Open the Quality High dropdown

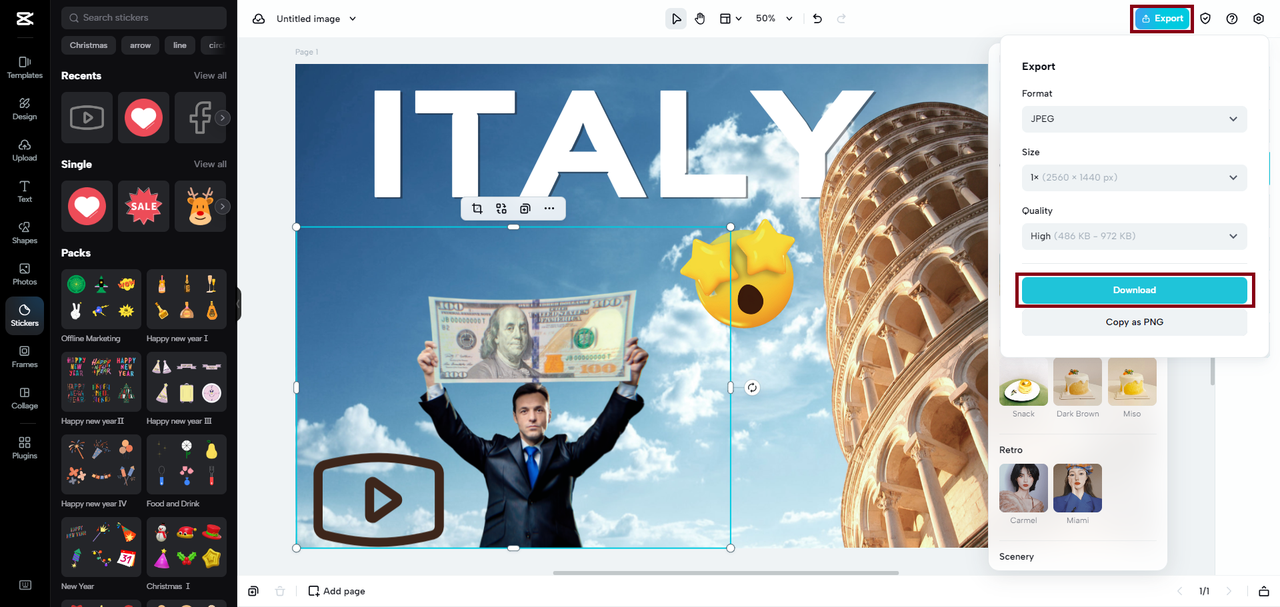(1134, 236)
